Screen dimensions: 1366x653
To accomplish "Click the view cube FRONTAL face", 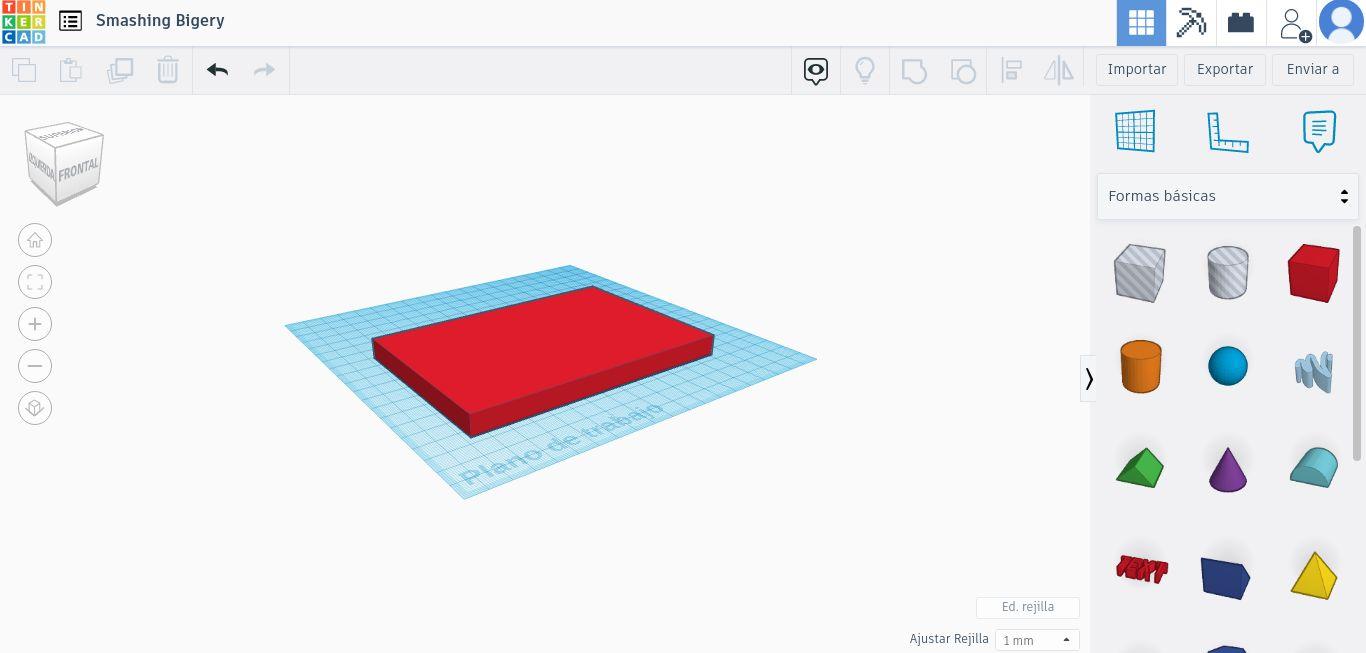I will click(x=79, y=170).
